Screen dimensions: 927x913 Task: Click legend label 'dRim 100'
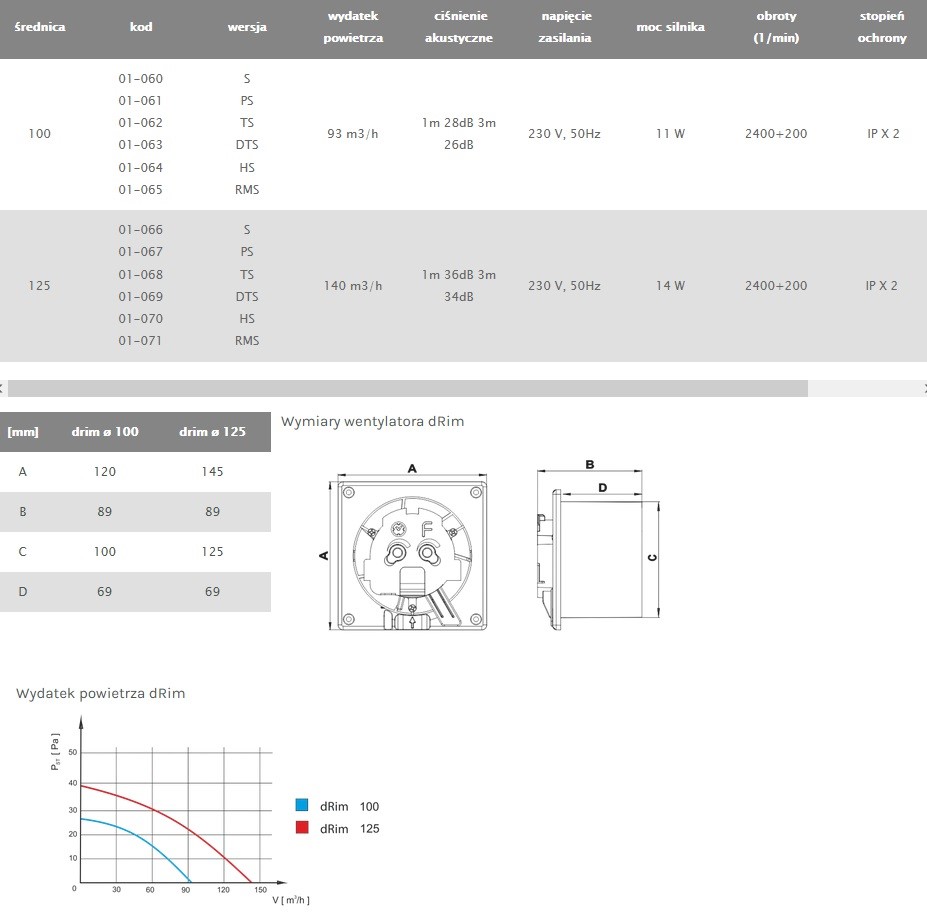pyautogui.click(x=349, y=806)
